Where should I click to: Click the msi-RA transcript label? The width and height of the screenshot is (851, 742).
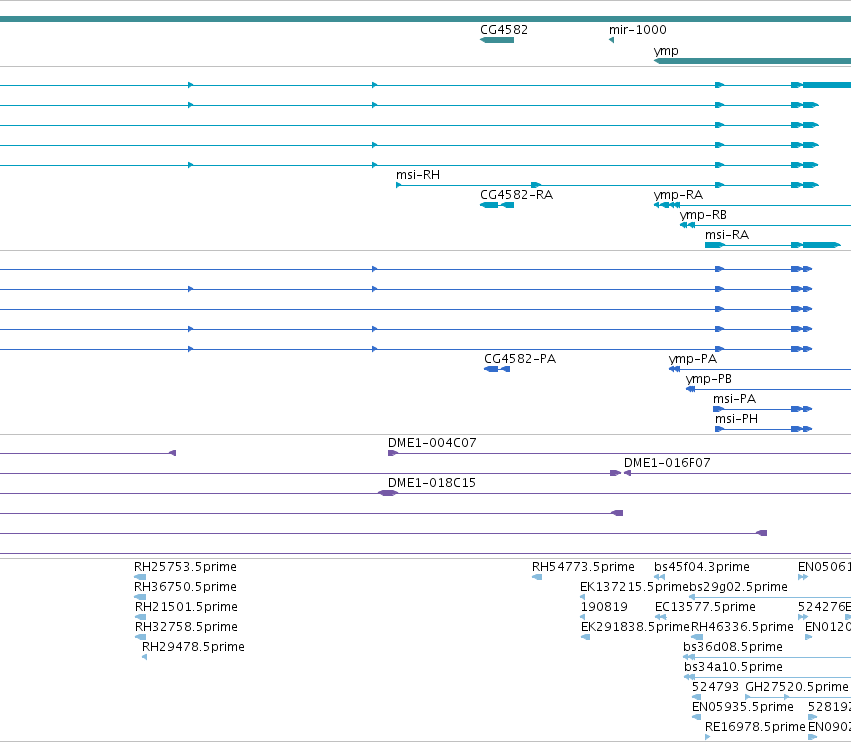(727, 235)
